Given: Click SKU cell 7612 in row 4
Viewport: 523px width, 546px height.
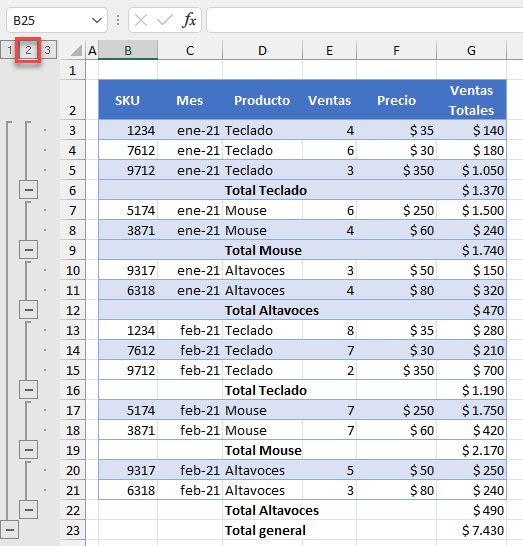Looking at the screenshot, I should coord(128,150).
